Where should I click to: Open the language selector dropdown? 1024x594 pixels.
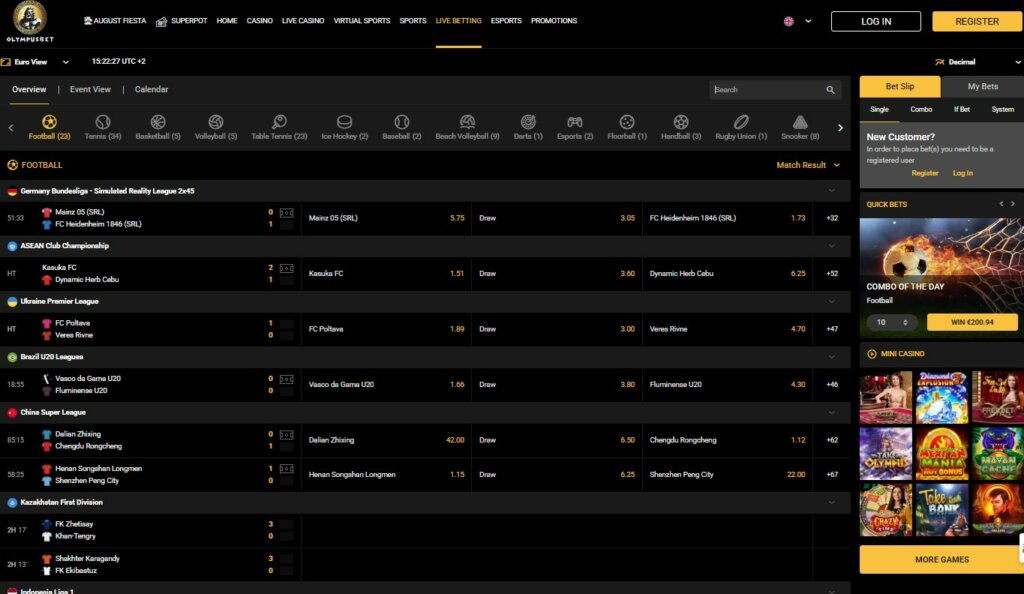pyautogui.click(x=797, y=21)
